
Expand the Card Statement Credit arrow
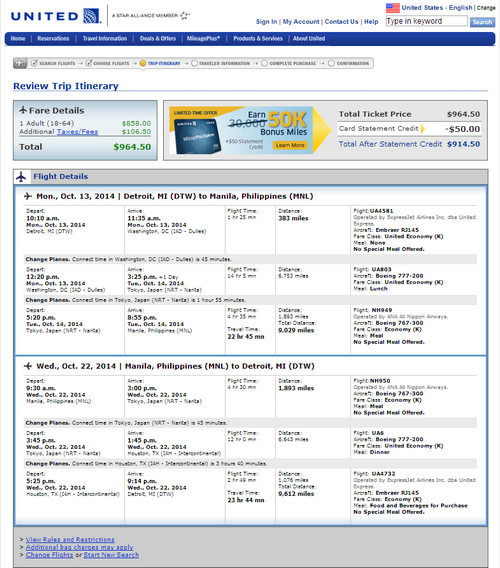(422, 129)
